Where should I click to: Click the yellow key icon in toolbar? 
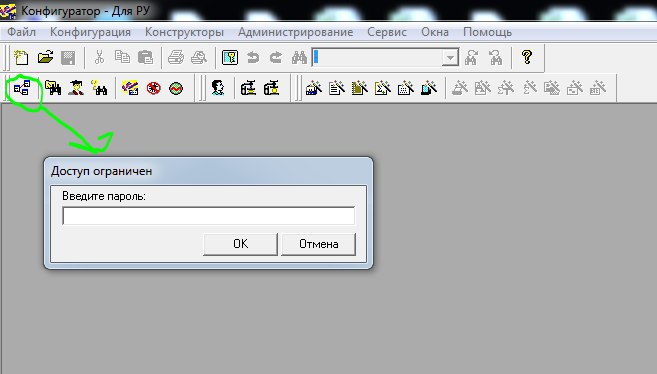230,57
